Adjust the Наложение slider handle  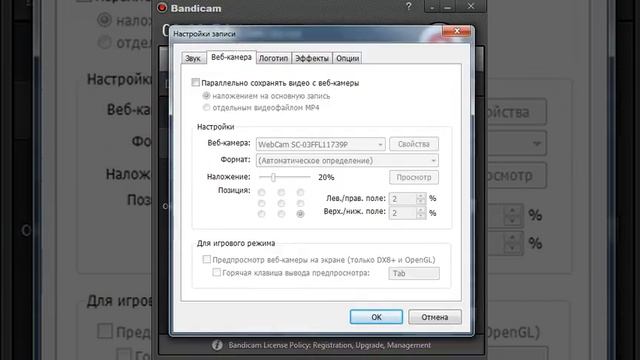click(x=273, y=177)
